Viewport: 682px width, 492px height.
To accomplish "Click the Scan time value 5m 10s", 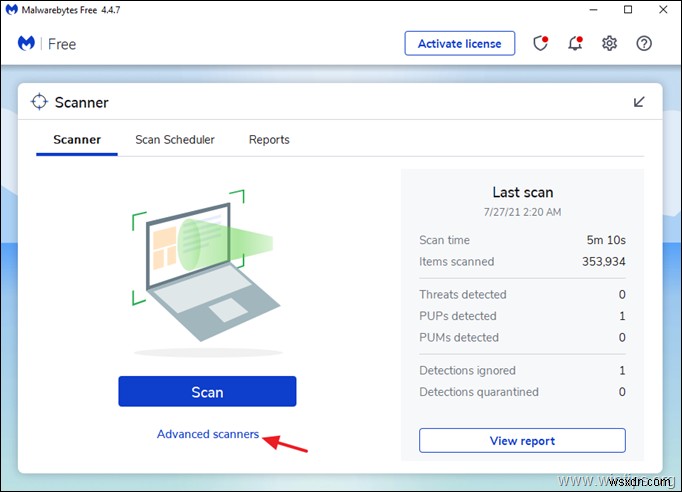I will (606, 240).
